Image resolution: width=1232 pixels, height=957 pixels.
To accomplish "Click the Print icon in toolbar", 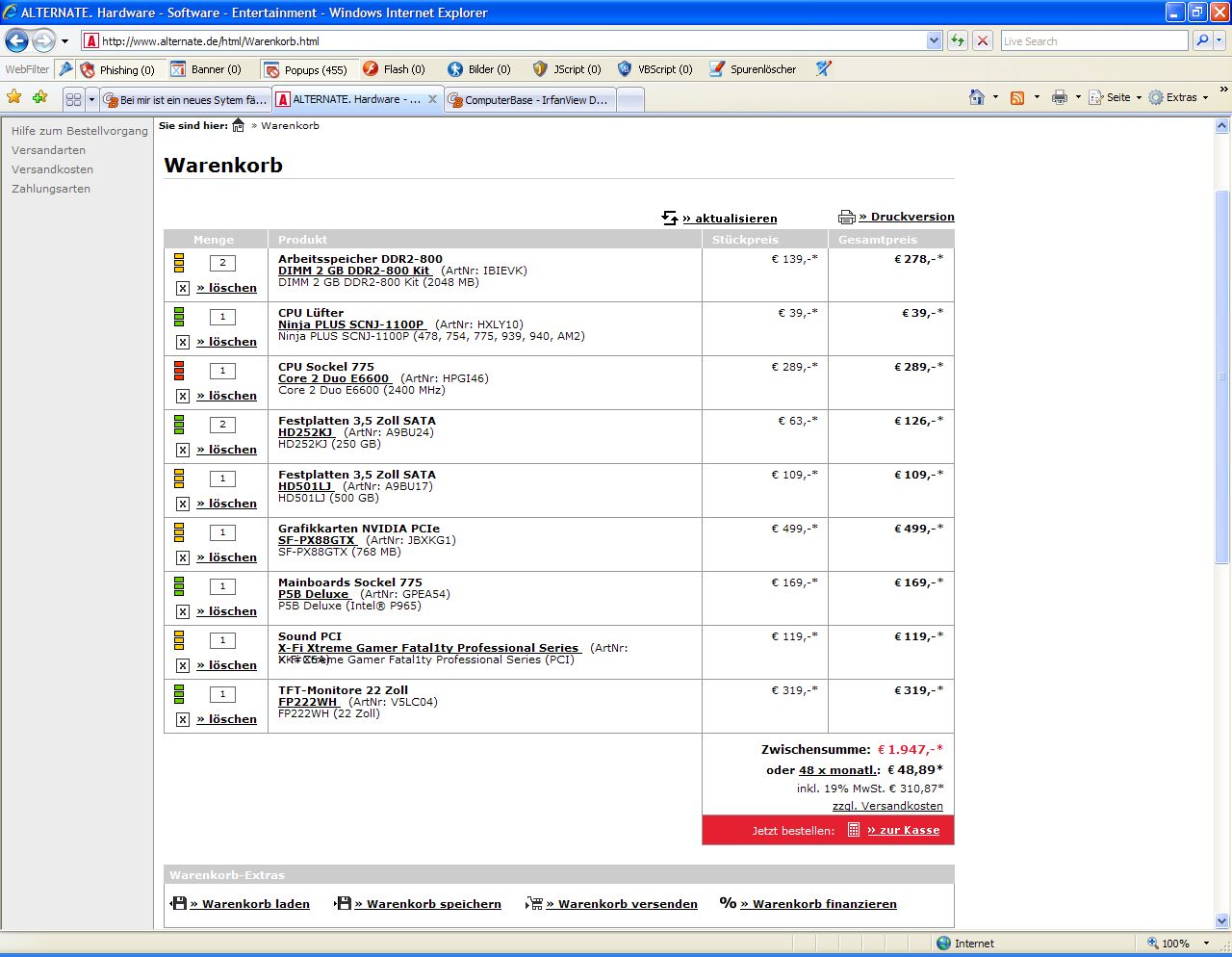I will point(1060,97).
